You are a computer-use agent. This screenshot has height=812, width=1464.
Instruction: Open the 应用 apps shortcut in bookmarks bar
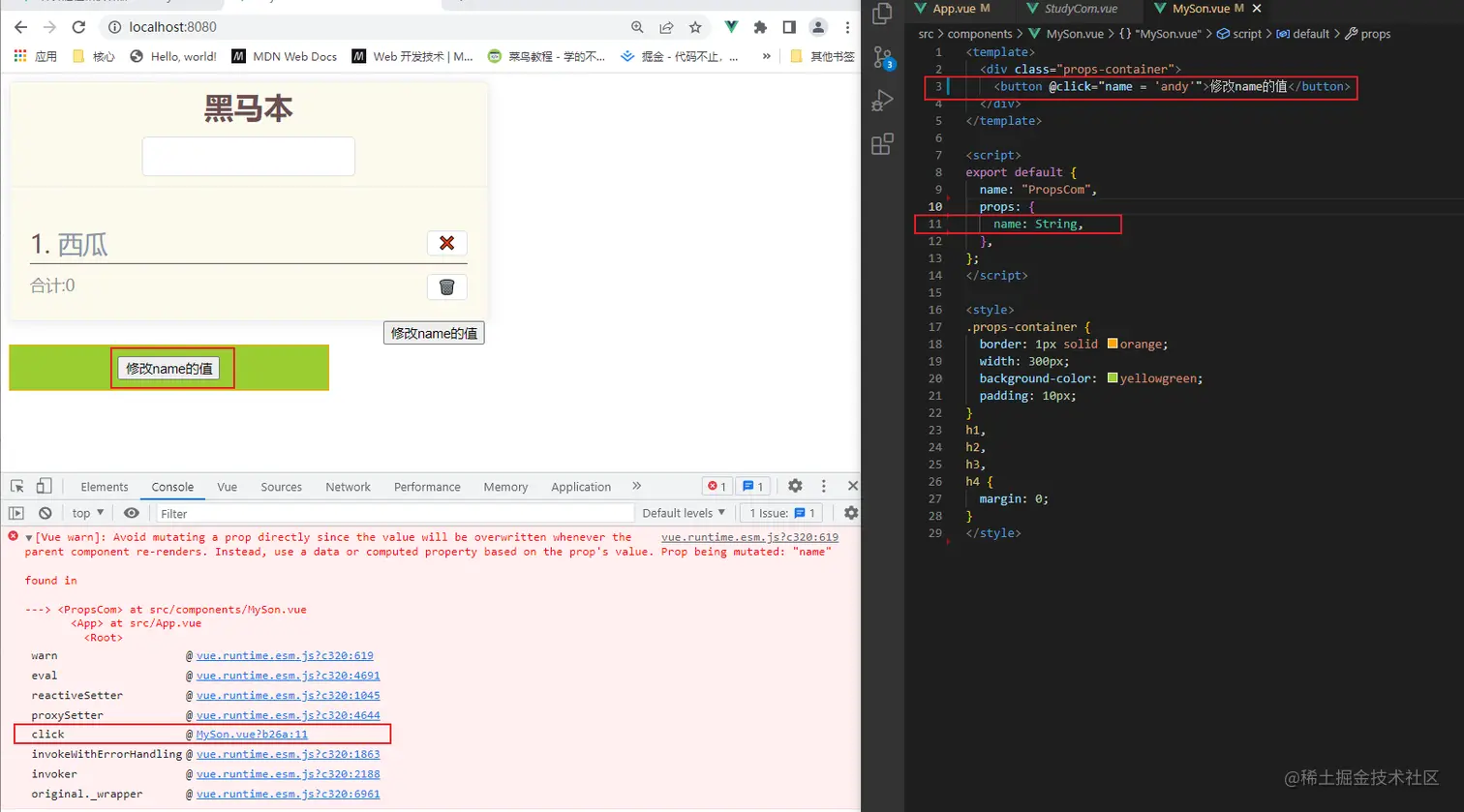36,56
